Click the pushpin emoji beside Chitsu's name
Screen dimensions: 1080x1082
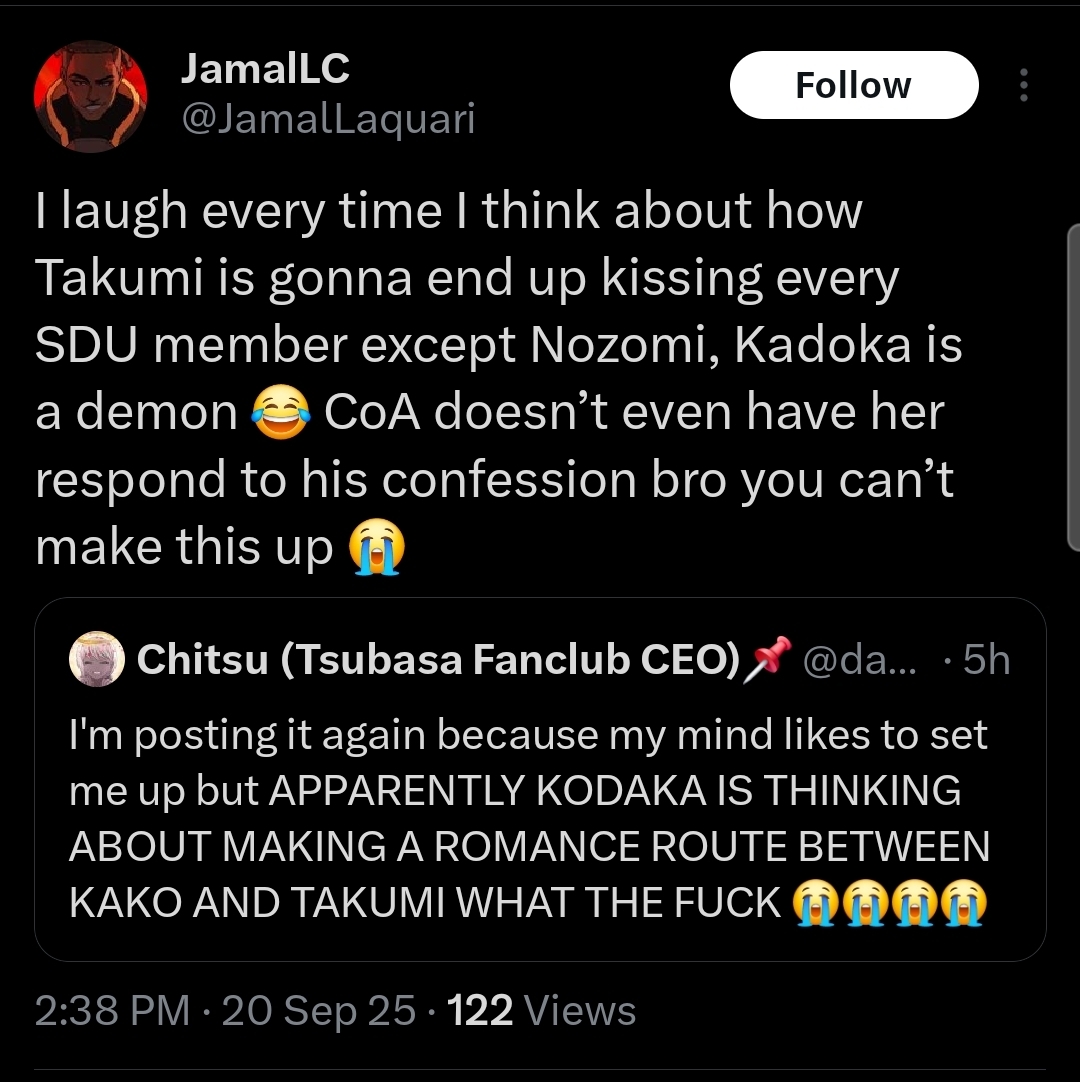[x=767, y=658]
